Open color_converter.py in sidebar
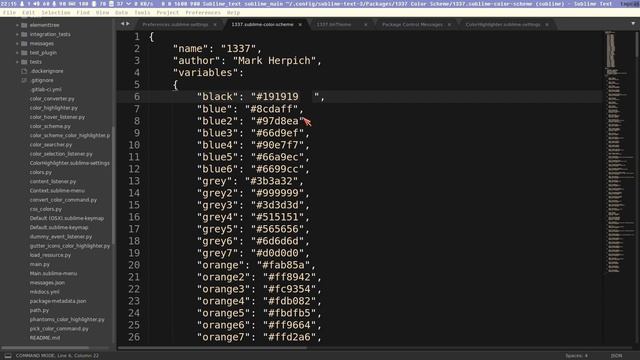This screenshot has width=640, height=360. [x=52, y=99]
